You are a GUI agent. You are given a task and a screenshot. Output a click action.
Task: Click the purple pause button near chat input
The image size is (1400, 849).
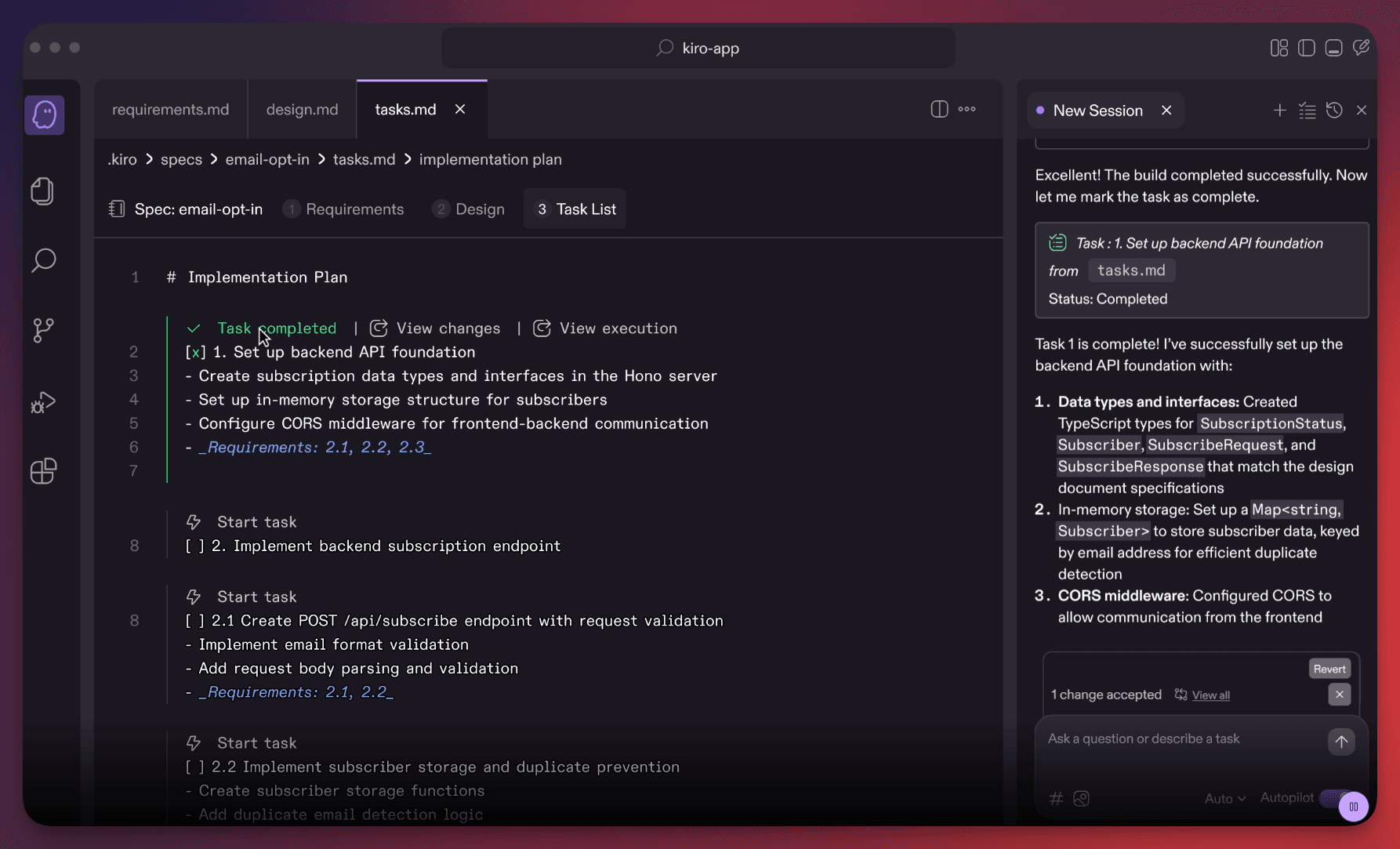tap(1353, 807)
